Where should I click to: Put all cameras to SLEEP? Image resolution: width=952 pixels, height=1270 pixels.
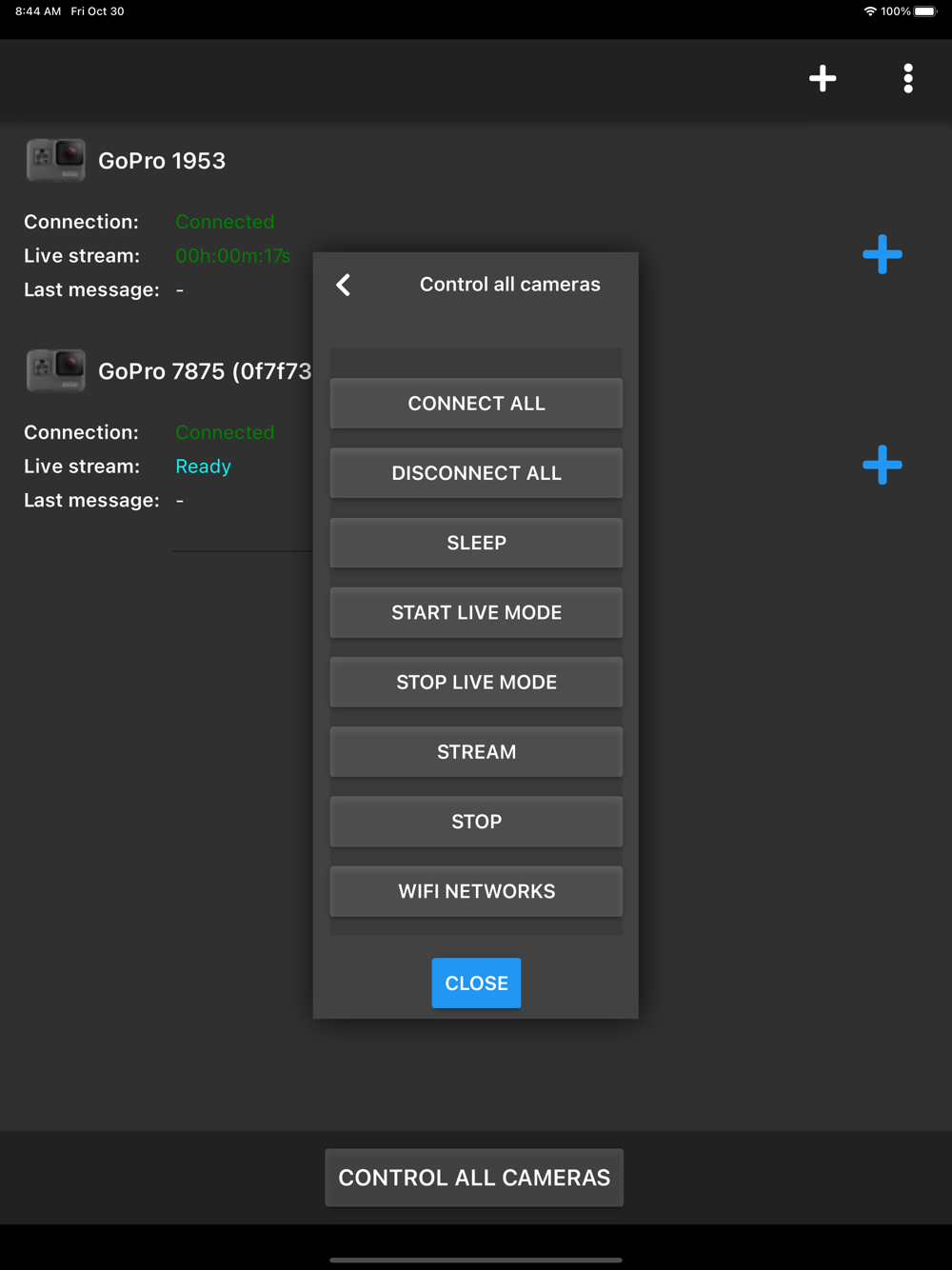pos(476,543)
